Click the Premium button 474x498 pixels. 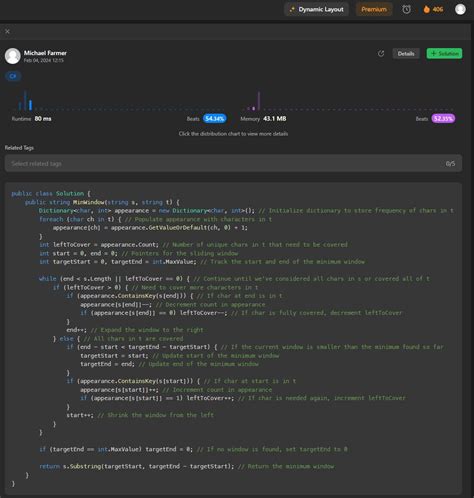[374, 9]
